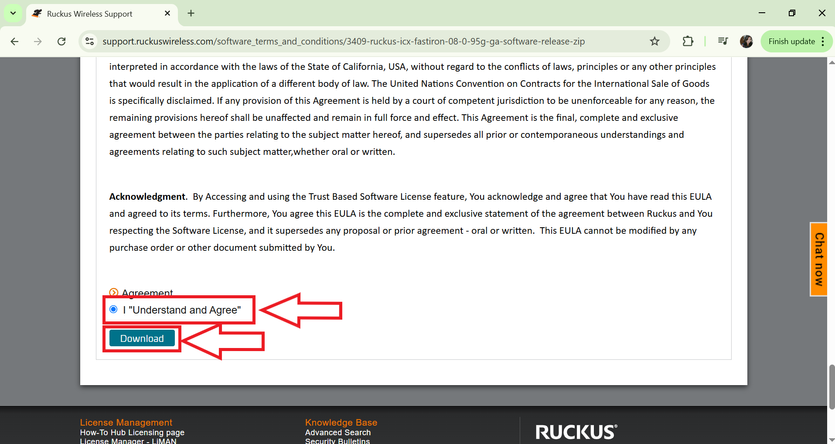The image size is (835, 444).
Task: Open the media controls icon in toolbar
Action: 722,42
